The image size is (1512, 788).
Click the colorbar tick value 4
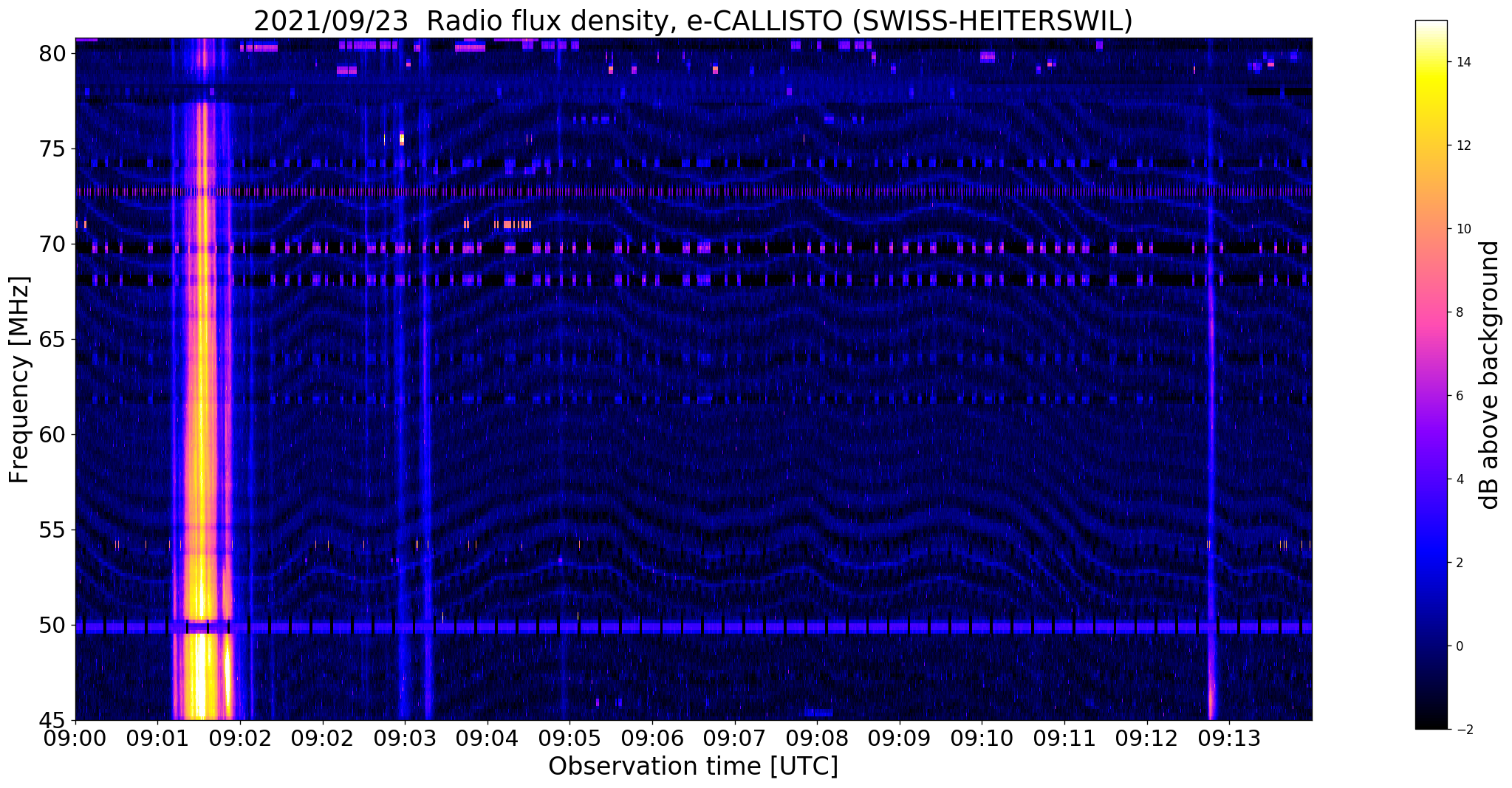point(1459,479)
